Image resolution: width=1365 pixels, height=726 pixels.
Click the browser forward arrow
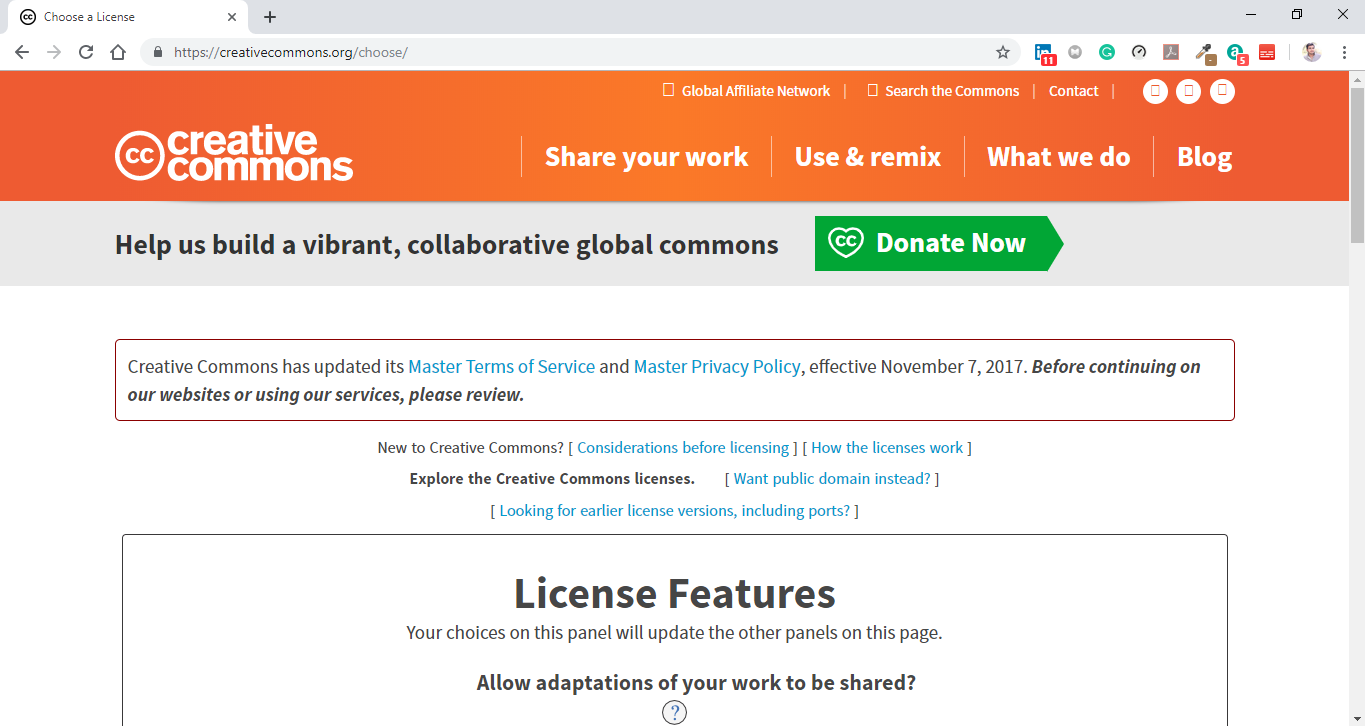(54, 52)
